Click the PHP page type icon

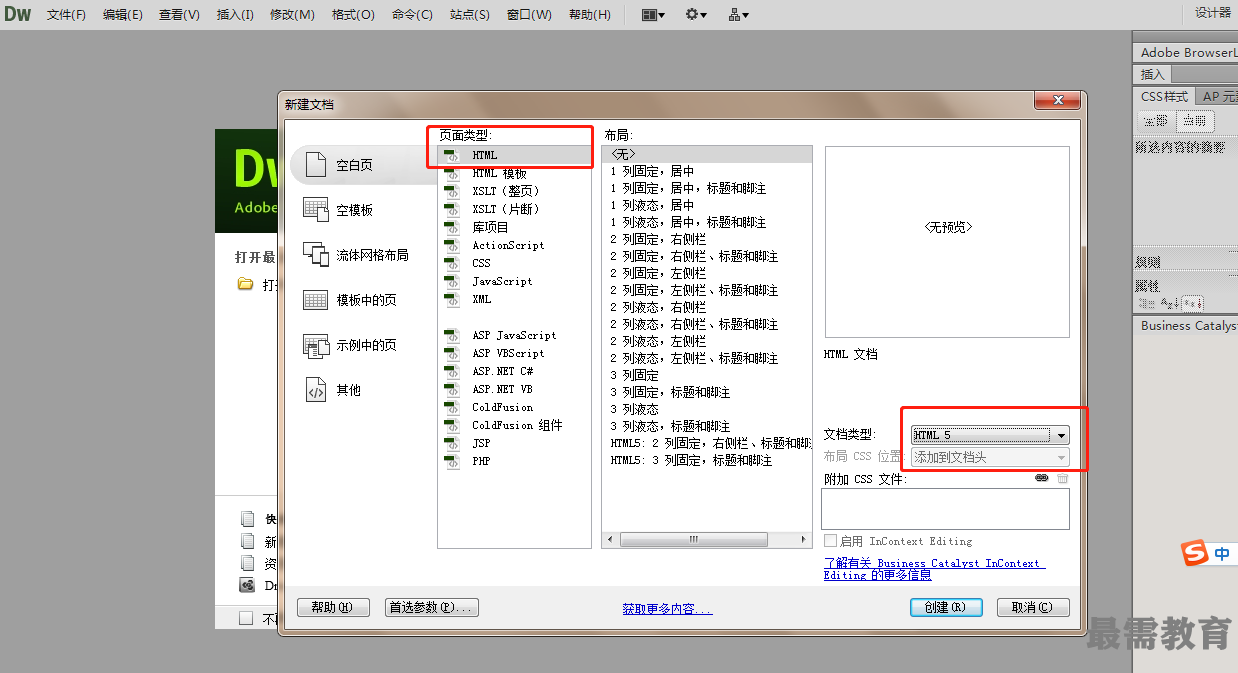(451, 461)
